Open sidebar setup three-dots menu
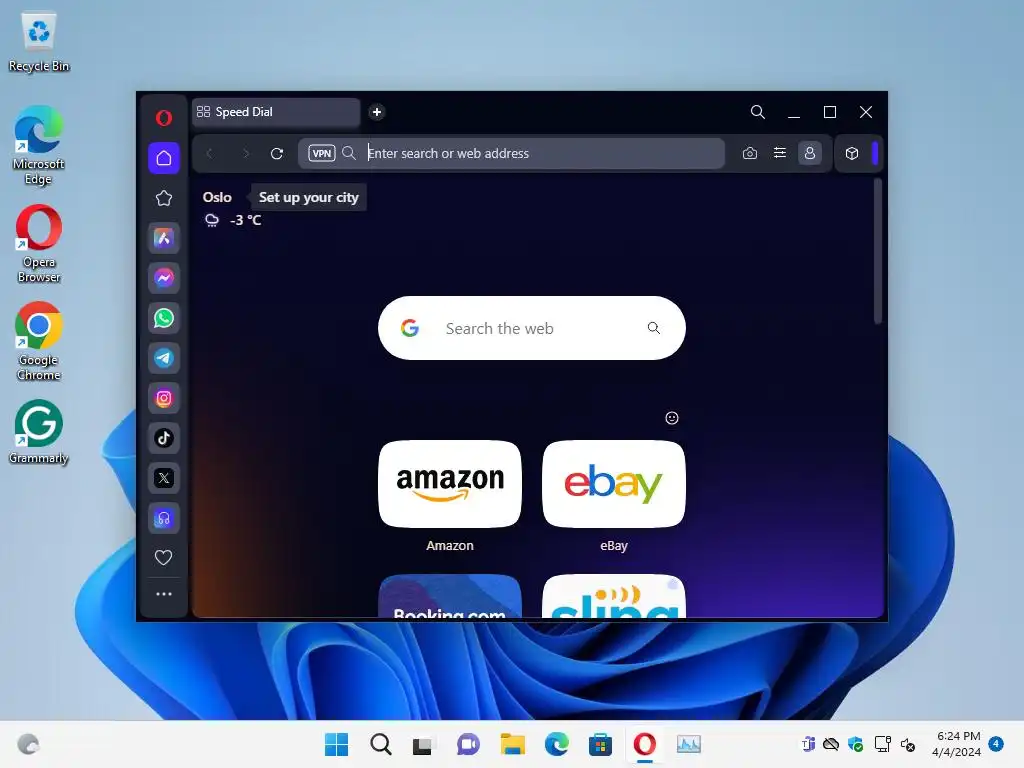The image size is (1024, 768). coord(164,594)
